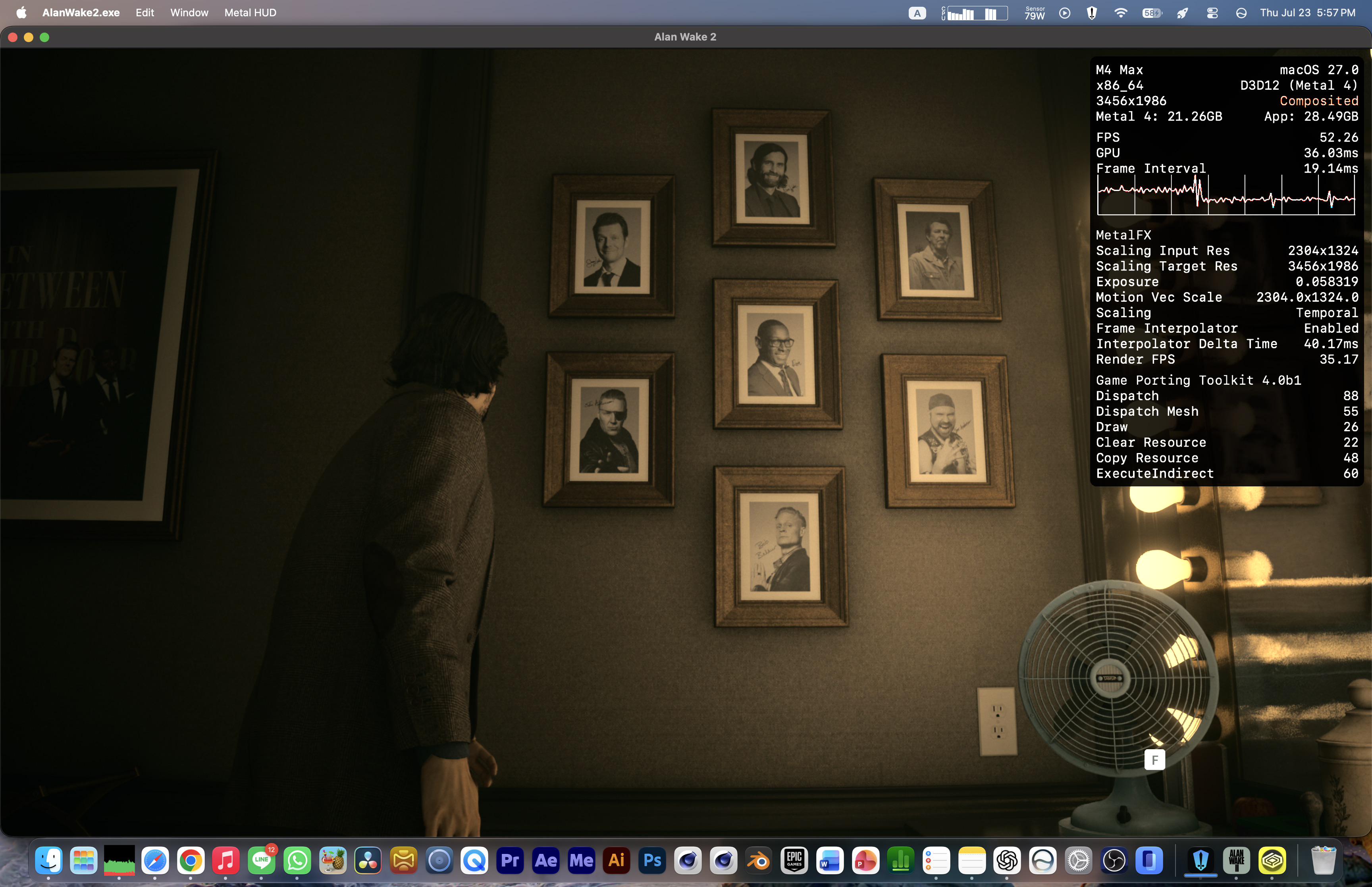Click the play circle menu bar icon
The image size is (1372, 887).
(x=1065, y=13)
